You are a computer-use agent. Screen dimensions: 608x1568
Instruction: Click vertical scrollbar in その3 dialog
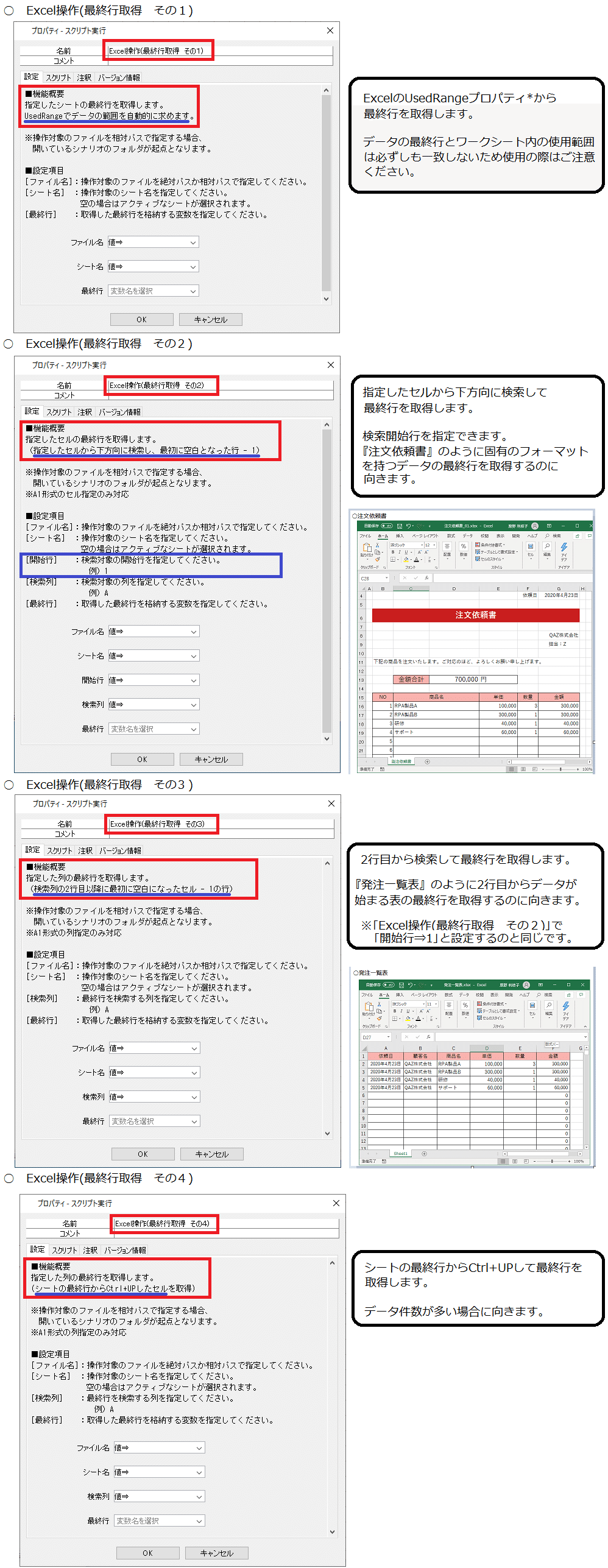328,998
